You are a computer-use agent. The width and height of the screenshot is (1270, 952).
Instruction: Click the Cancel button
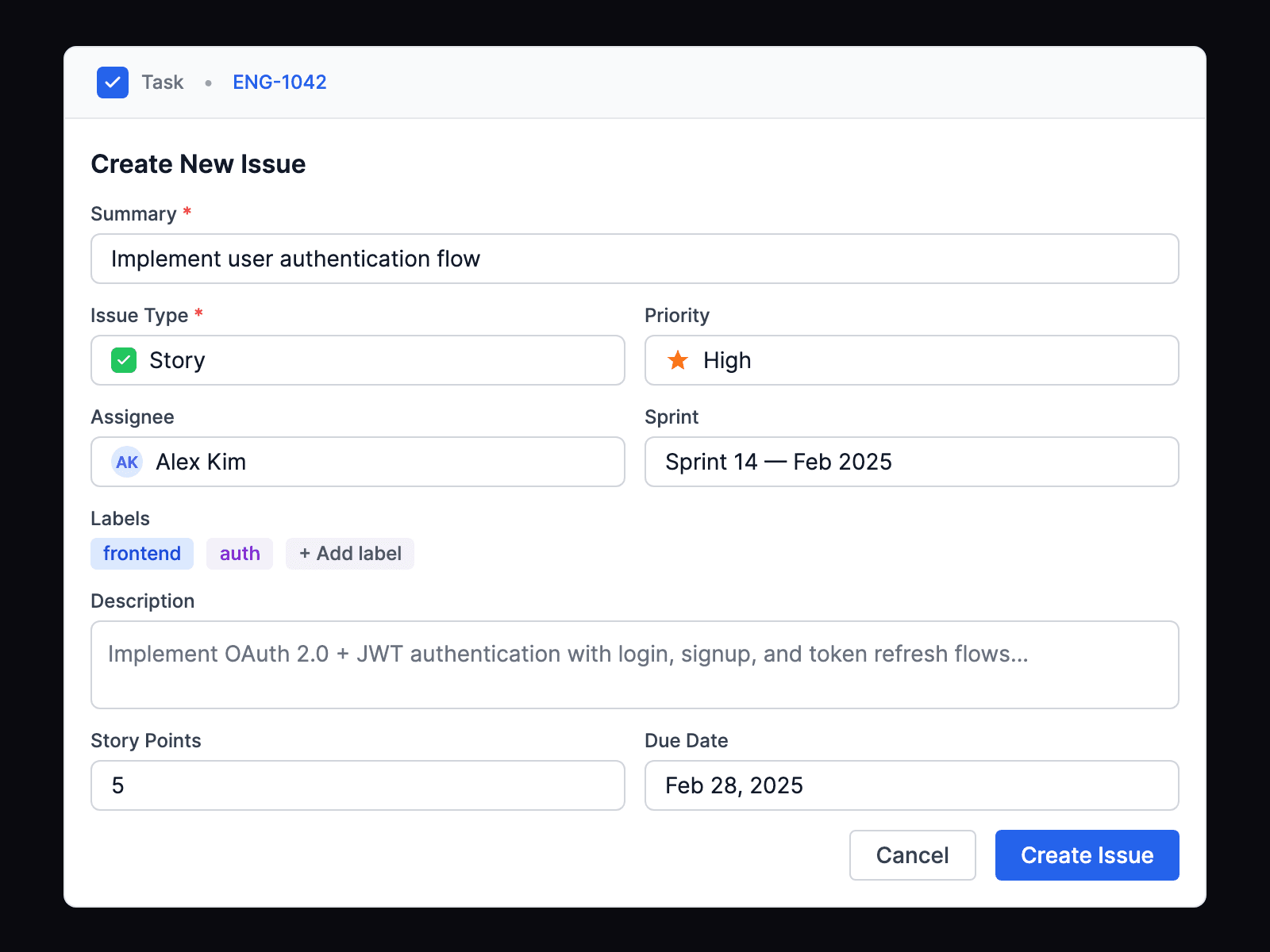click(912, 855)
